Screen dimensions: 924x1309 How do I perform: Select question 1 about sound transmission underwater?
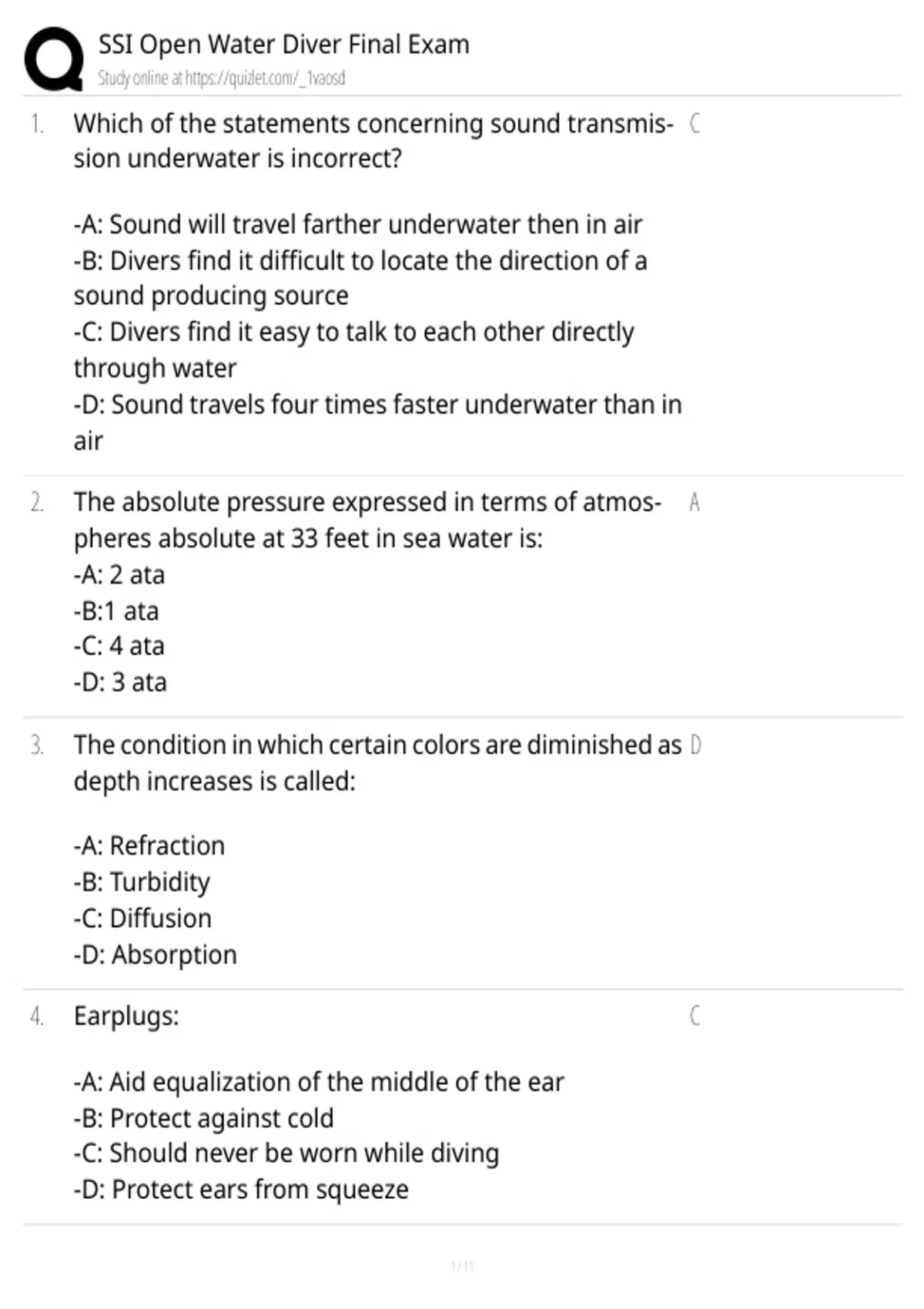point(373,141)
